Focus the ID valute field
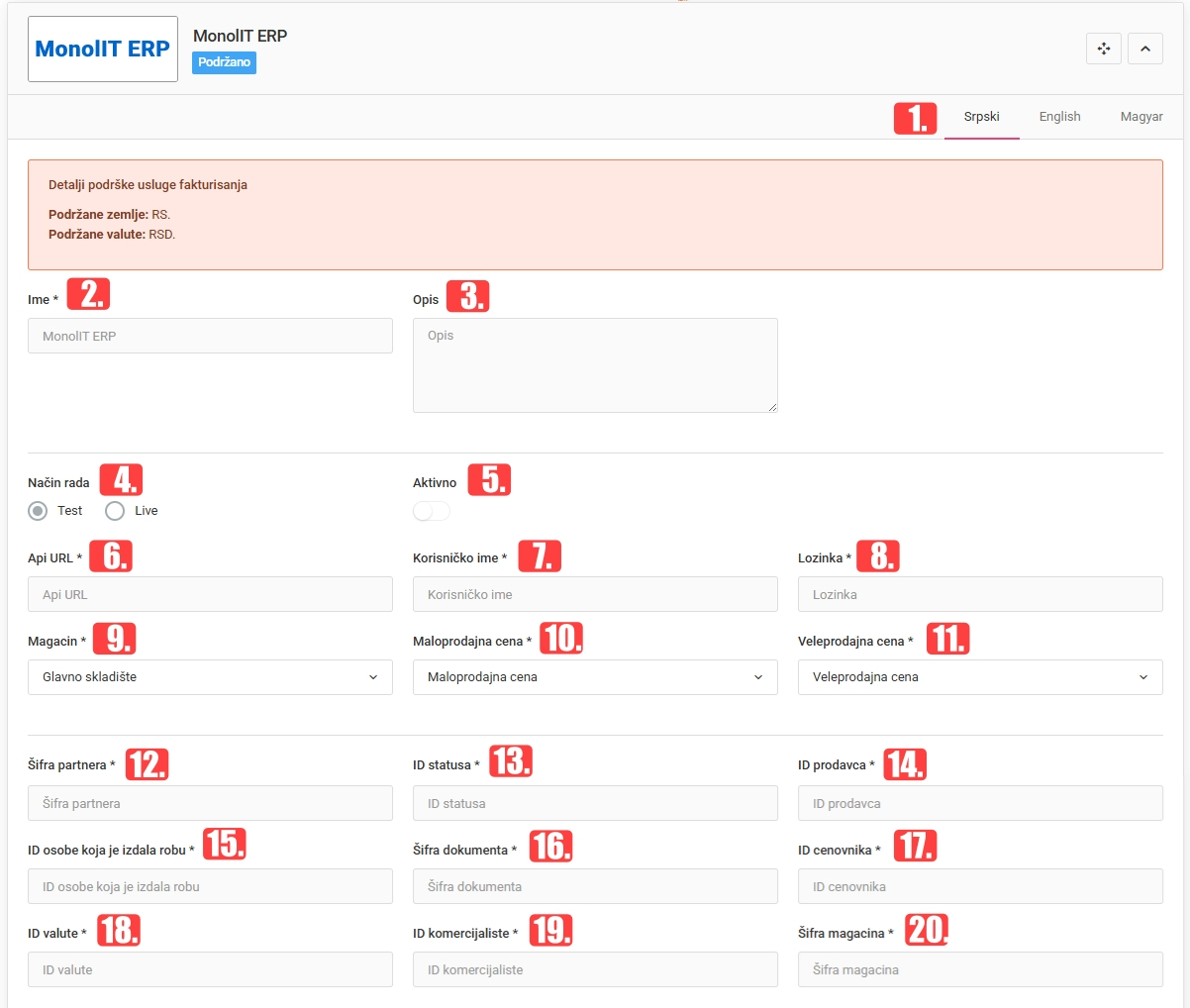This screenshot has width=1190, height=1008. (x=210, y=970)
